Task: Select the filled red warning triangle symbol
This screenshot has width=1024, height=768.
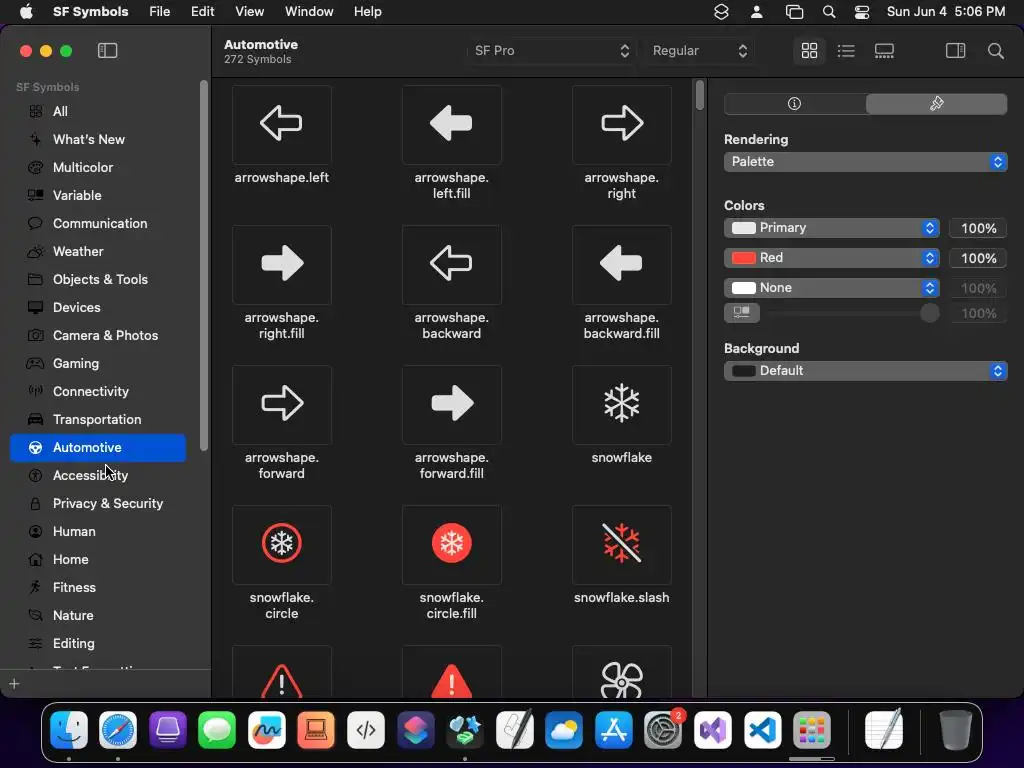Action: 451,673
